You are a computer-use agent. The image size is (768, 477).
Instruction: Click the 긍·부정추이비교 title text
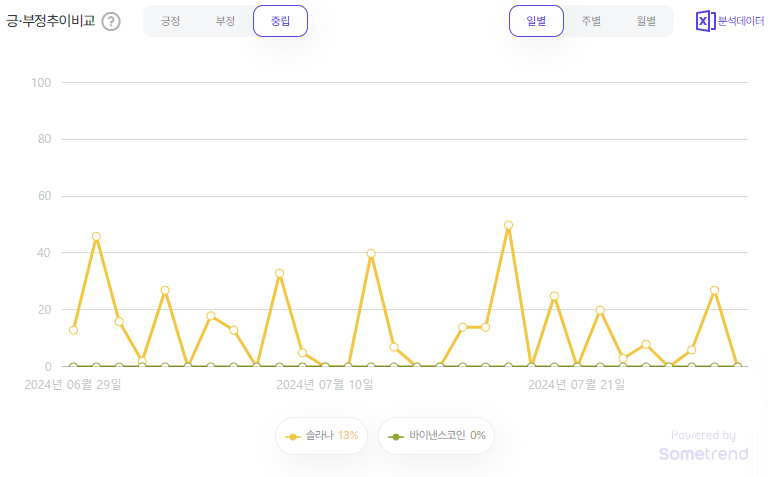(x=50, y=21)
